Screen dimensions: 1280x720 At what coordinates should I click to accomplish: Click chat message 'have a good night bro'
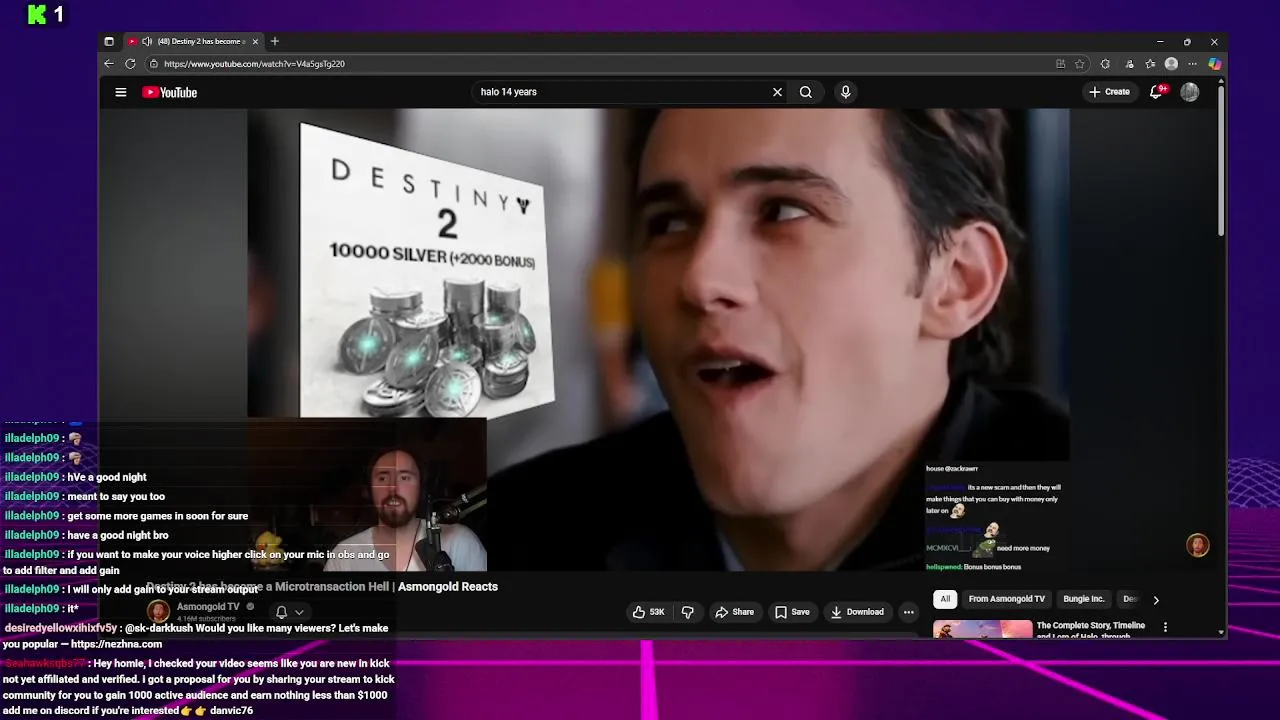click(x=118, y=535)
